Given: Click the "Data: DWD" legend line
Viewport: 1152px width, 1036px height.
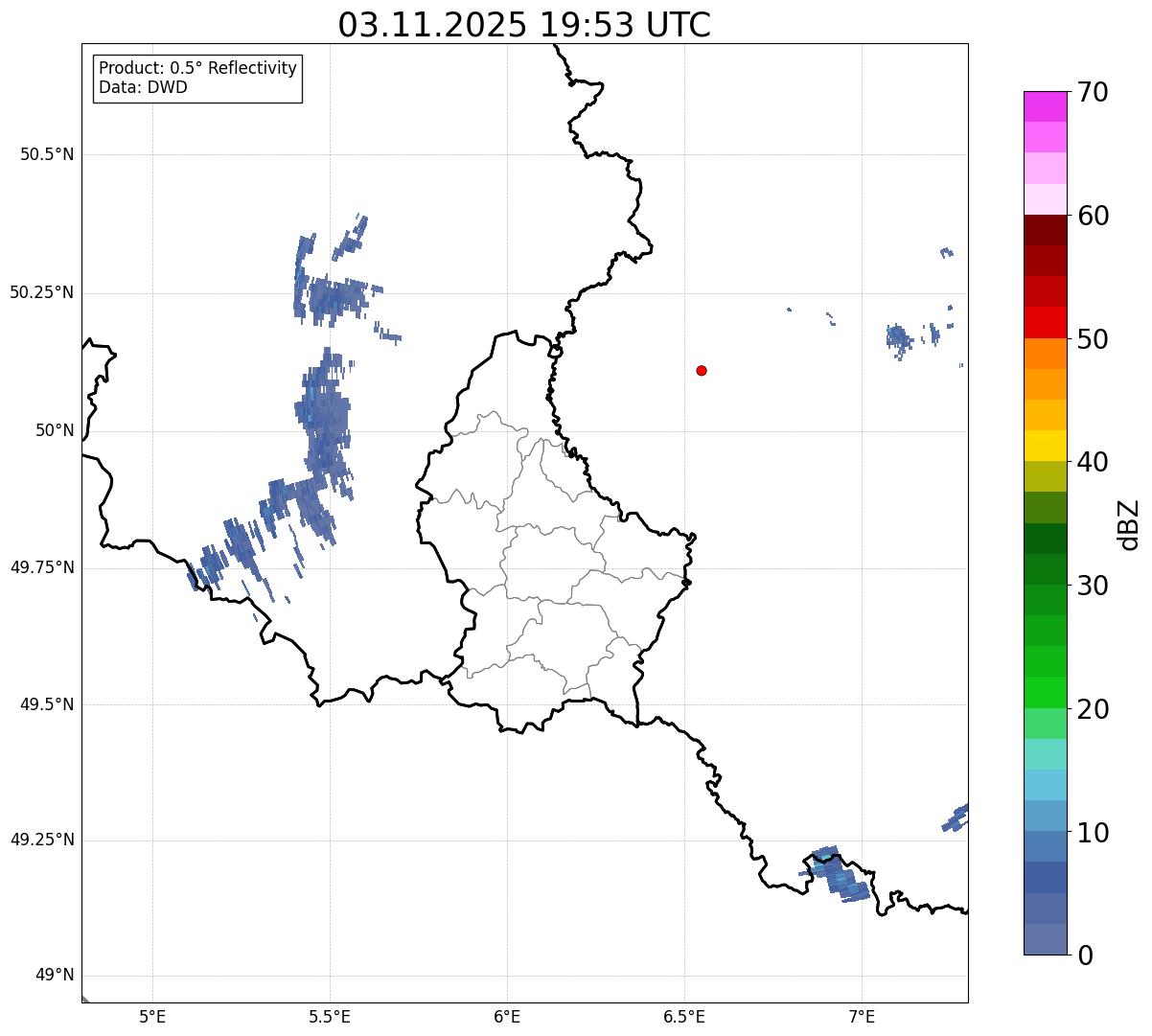Looking at the screenshot, I should [143, 87].
